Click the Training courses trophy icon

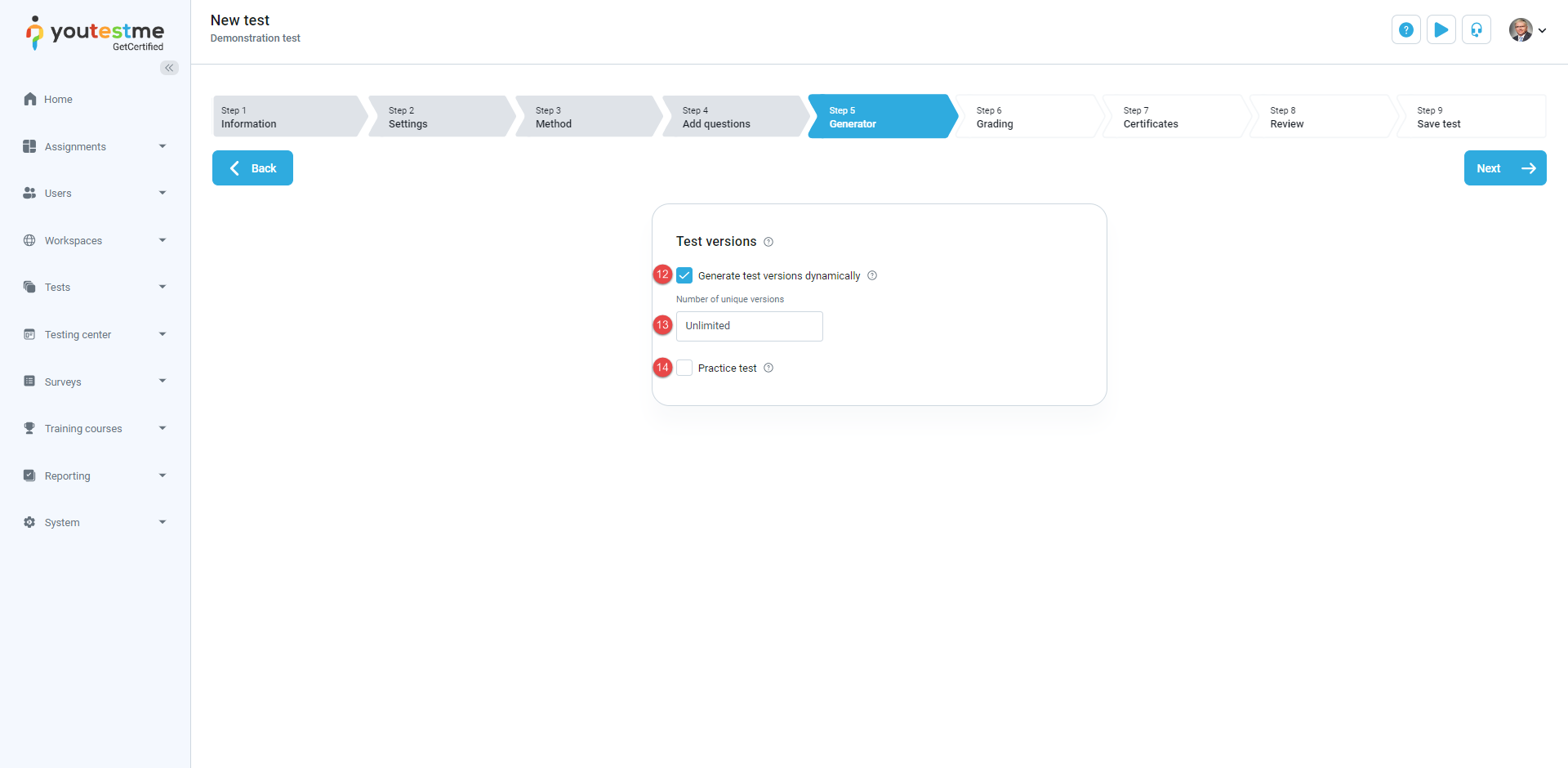click(x=29, y=428)
